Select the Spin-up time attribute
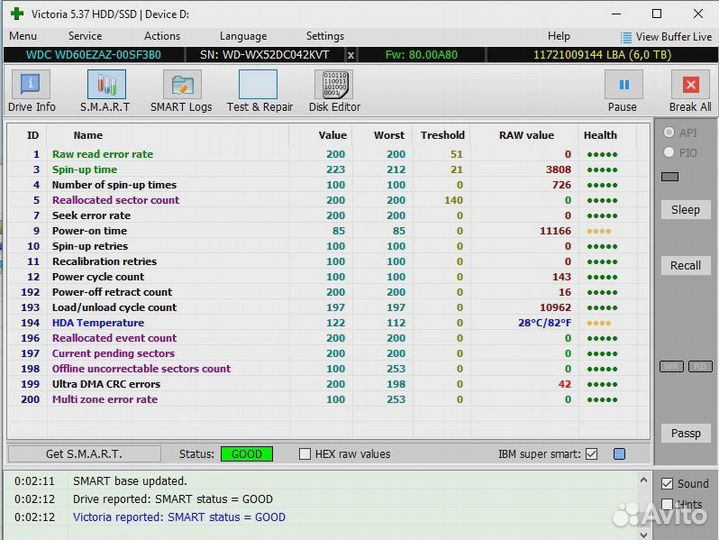Viewport: 719px width, 540px height. coord(328,170)
